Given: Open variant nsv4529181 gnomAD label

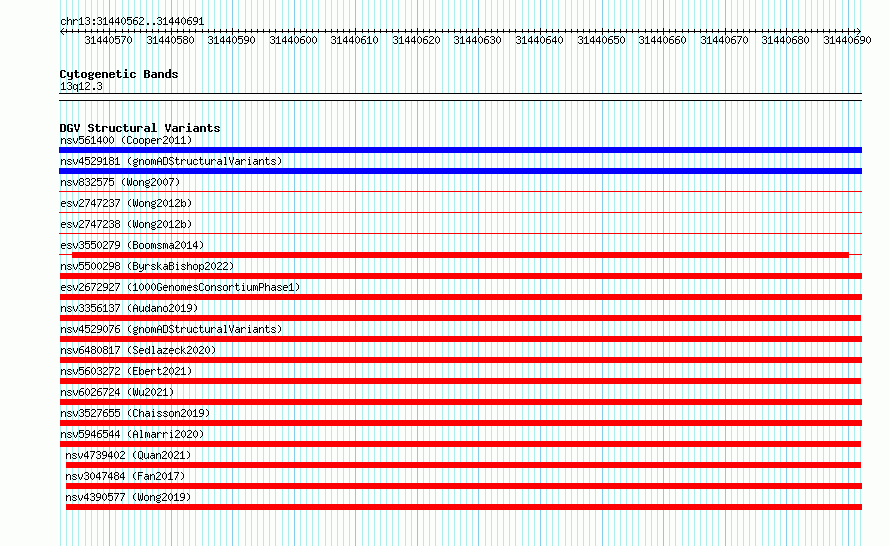Looking at the screenshot, I should click(x=171, y=161).
